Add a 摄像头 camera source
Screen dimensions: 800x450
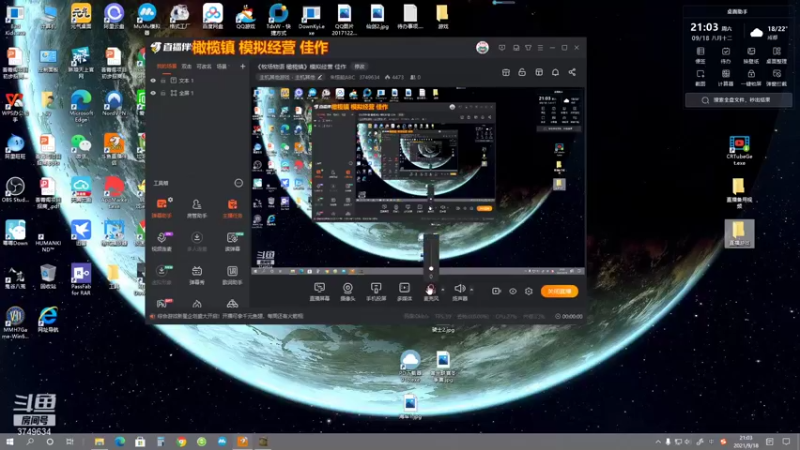click(347, 291)
